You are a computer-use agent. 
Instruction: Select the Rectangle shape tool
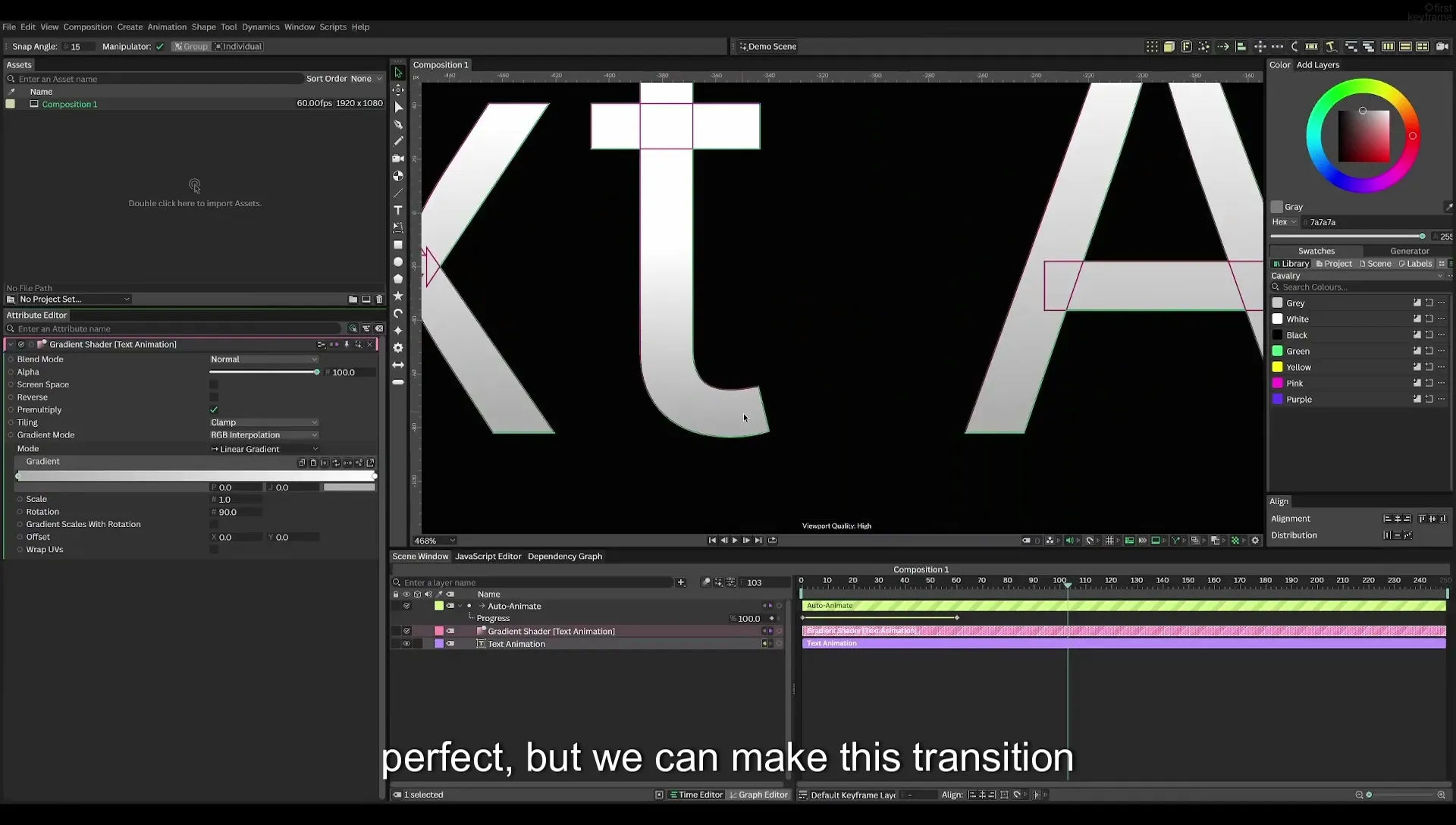pyautogui.click(x=398, y=245)
